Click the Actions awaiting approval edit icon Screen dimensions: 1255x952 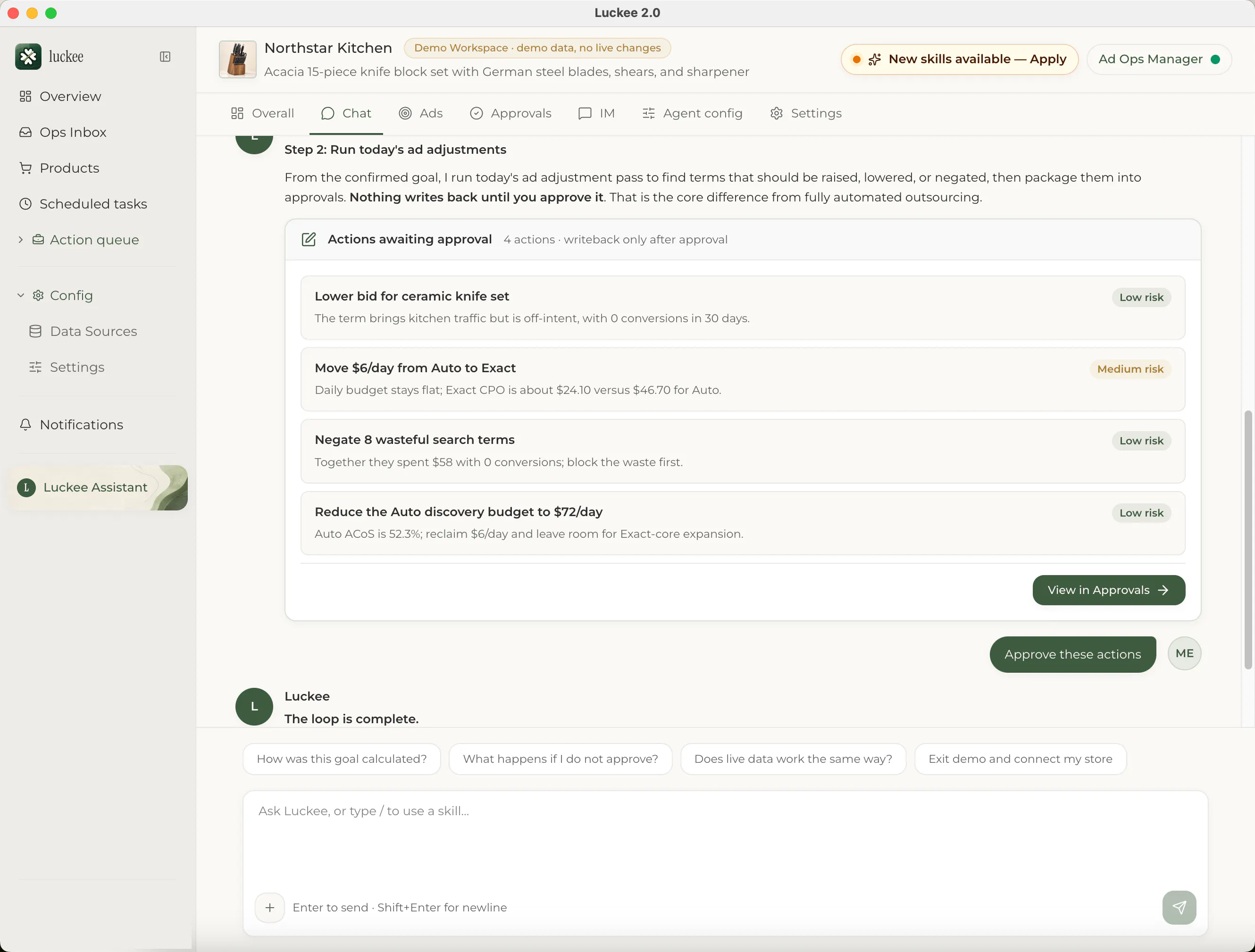coord(309,240)
